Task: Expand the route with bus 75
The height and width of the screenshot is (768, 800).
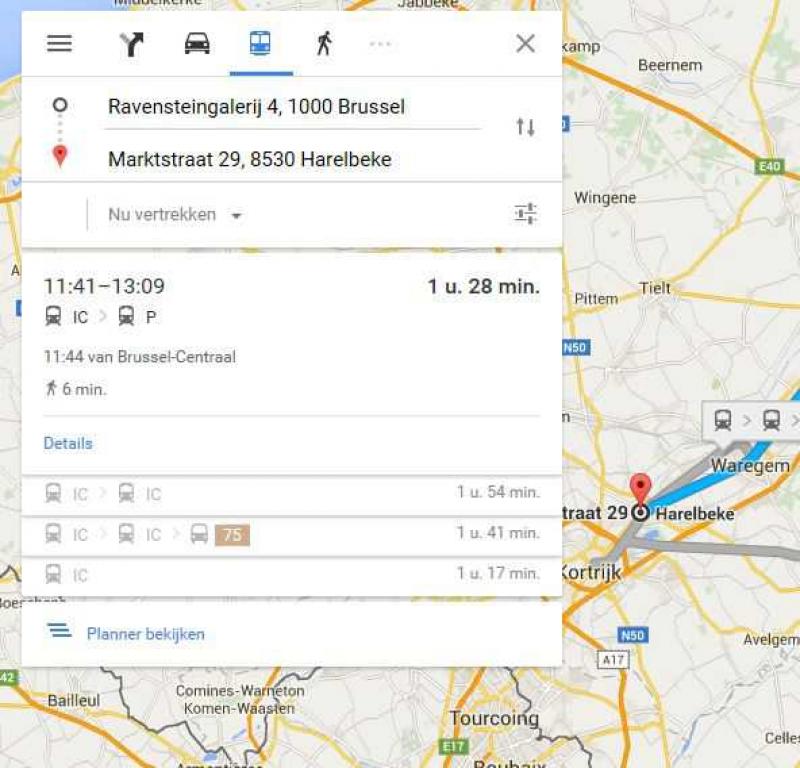Action: (291, 534)
